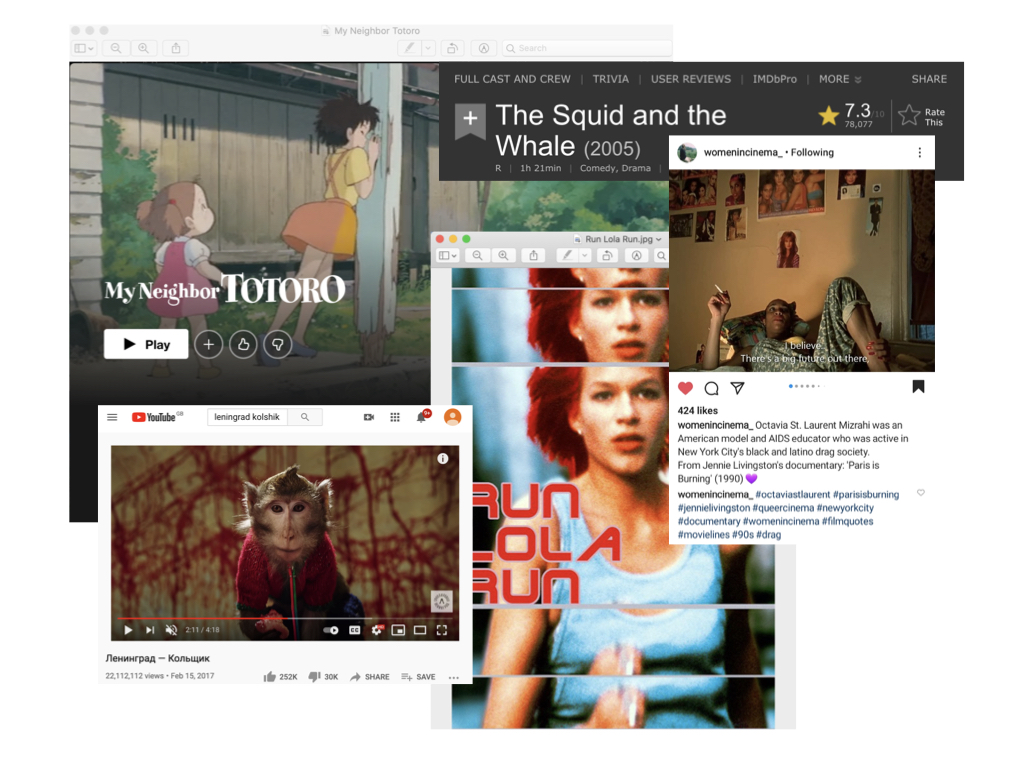Expand markup pen dropdown arrow in Totoro window
1024x768 pixels.
coord(428,48)
